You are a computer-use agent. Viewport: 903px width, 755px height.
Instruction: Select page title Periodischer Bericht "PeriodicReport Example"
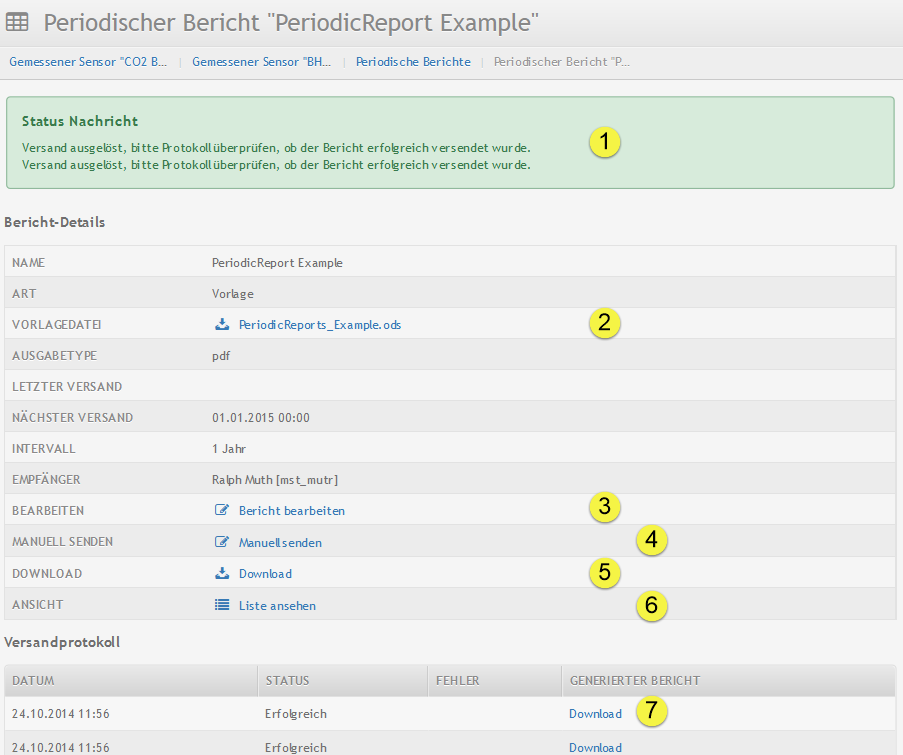291,23
